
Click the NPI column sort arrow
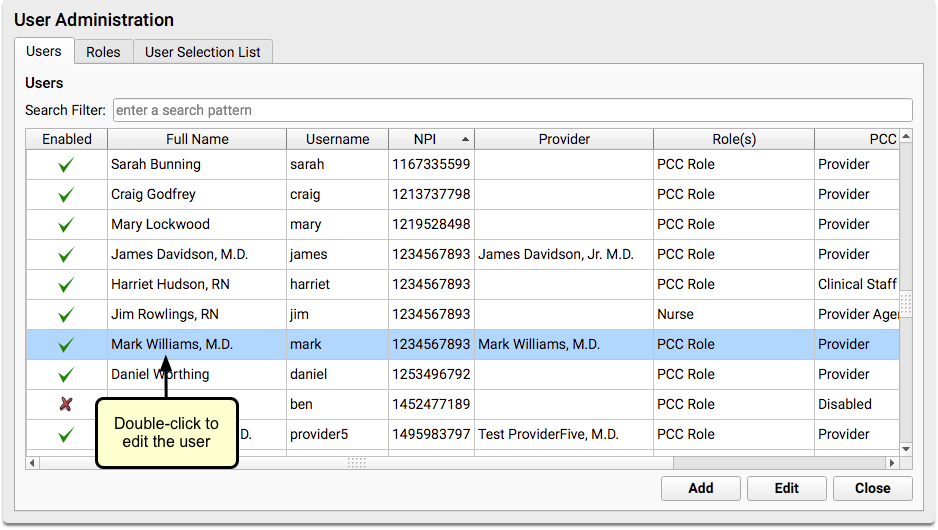click(465, 139)
